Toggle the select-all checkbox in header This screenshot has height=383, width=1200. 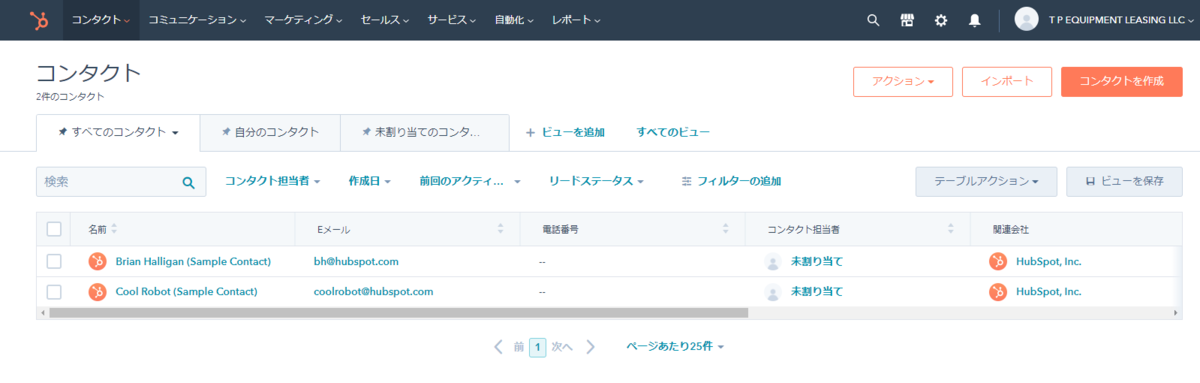(x=54, y=229)
